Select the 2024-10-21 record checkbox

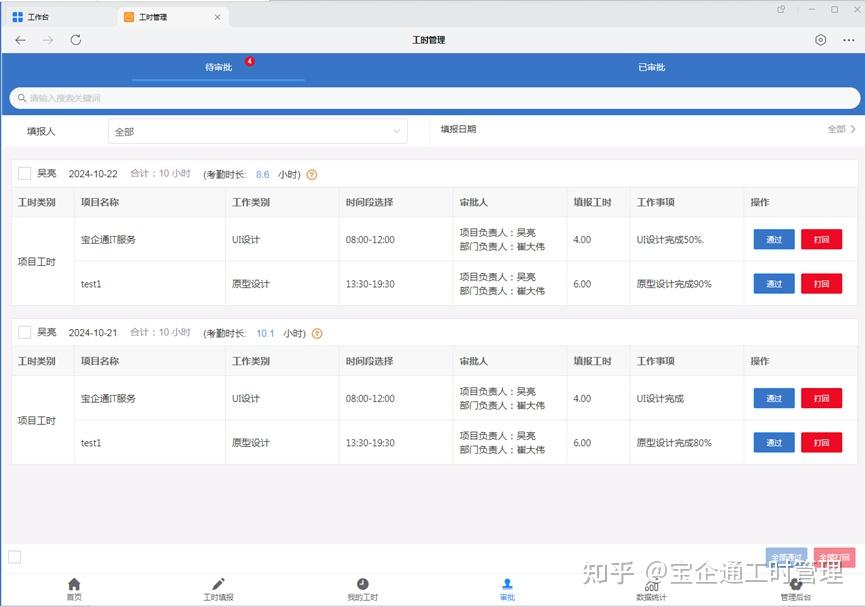[24, 333]
